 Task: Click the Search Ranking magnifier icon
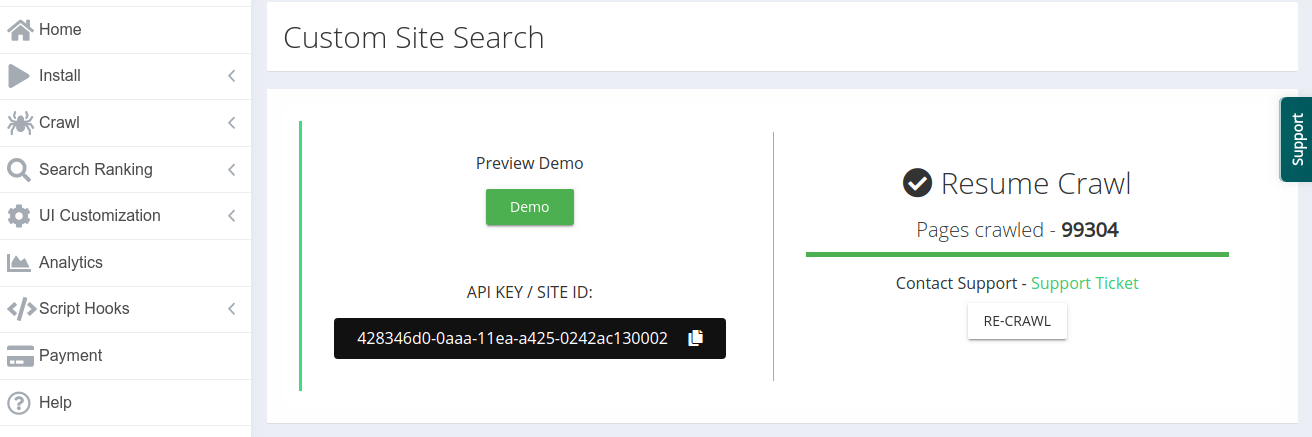click(x=19, y=170)
